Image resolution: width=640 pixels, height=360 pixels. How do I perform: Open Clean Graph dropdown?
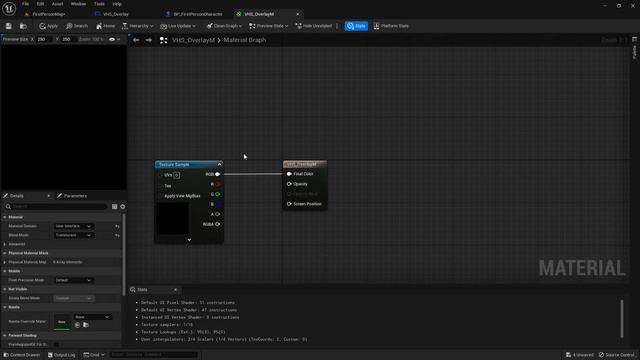[x=224, y=26]
